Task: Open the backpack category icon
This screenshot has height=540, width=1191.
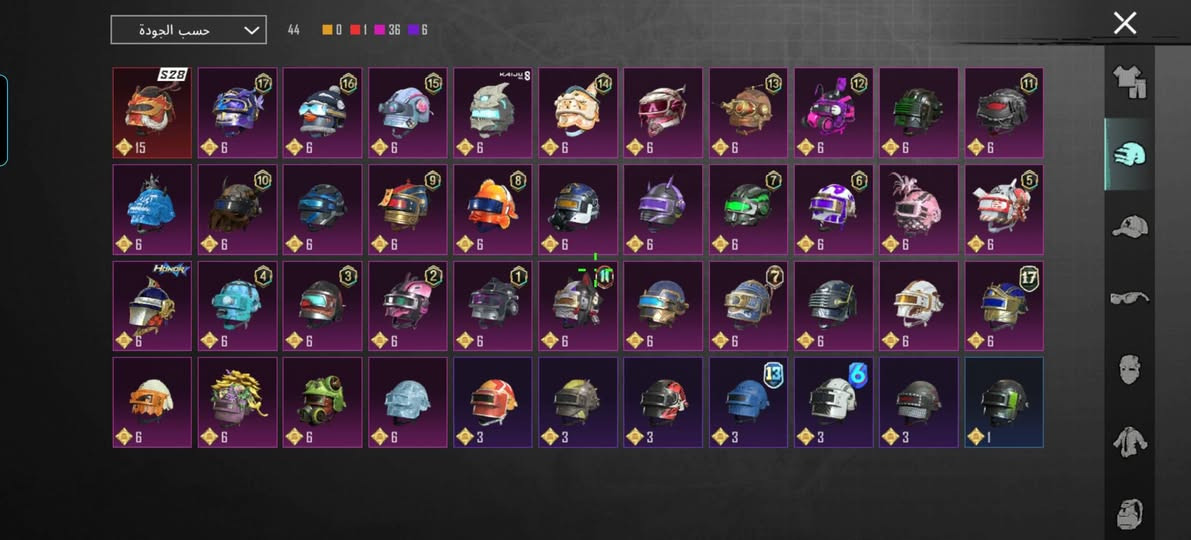Action: [x=1130, y=513]
